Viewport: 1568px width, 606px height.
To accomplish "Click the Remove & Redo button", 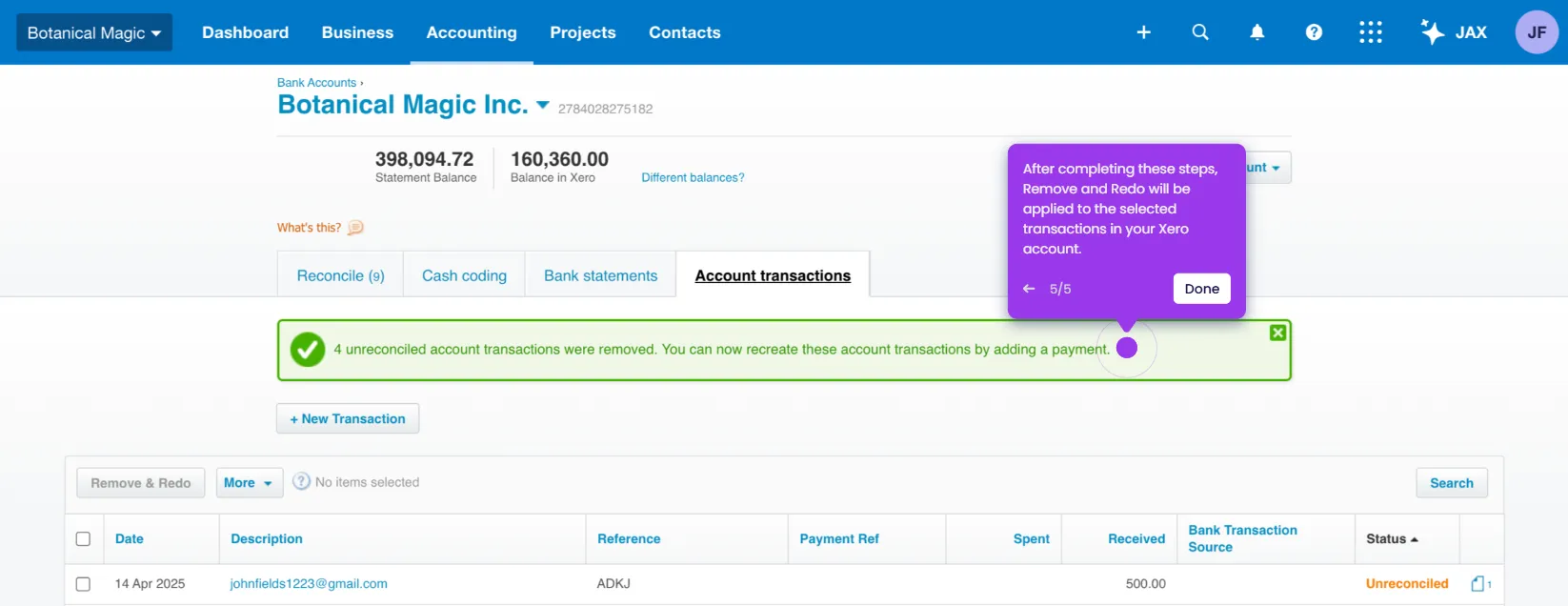I will click(x=141, y=483).
